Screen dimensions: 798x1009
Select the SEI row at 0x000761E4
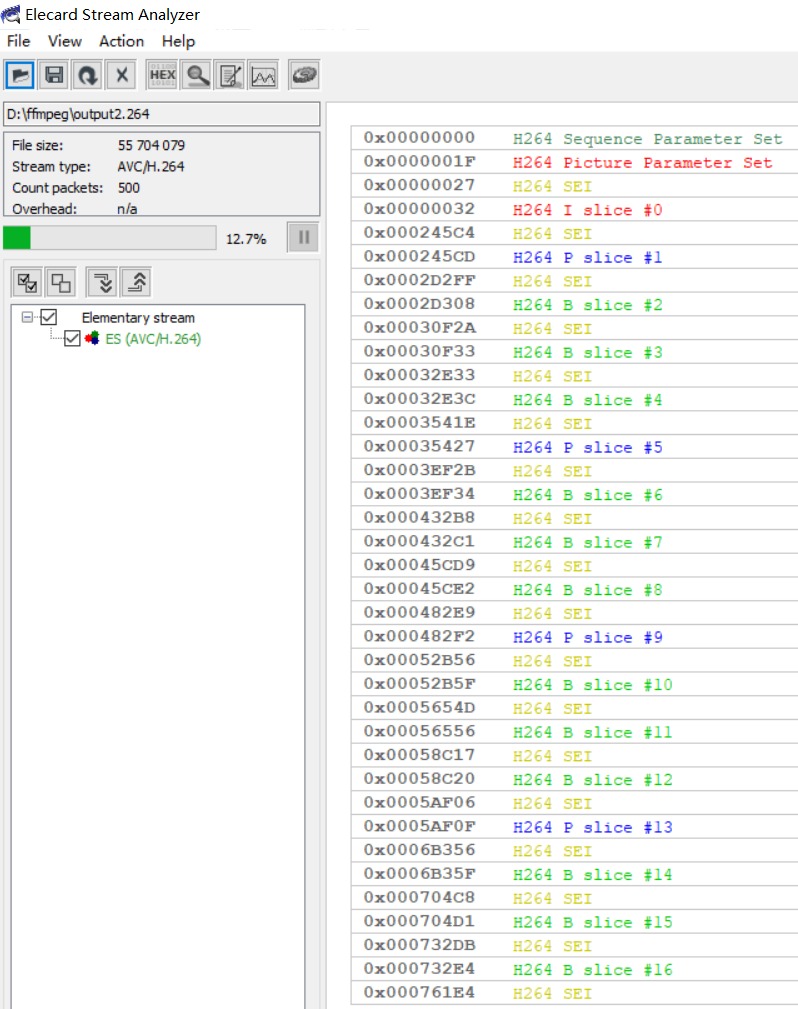(x=574, y=994)
